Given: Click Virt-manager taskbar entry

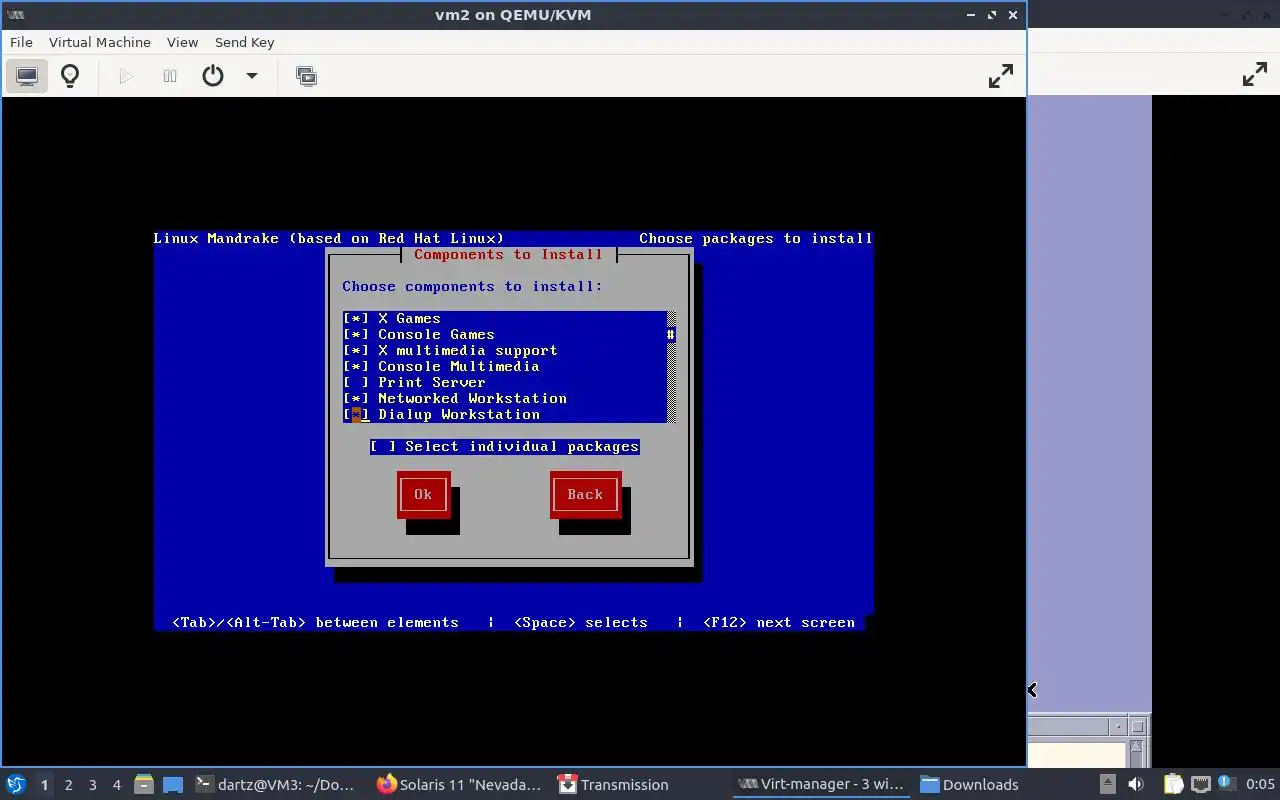Looking at the screenshot, I should (821, 784).
